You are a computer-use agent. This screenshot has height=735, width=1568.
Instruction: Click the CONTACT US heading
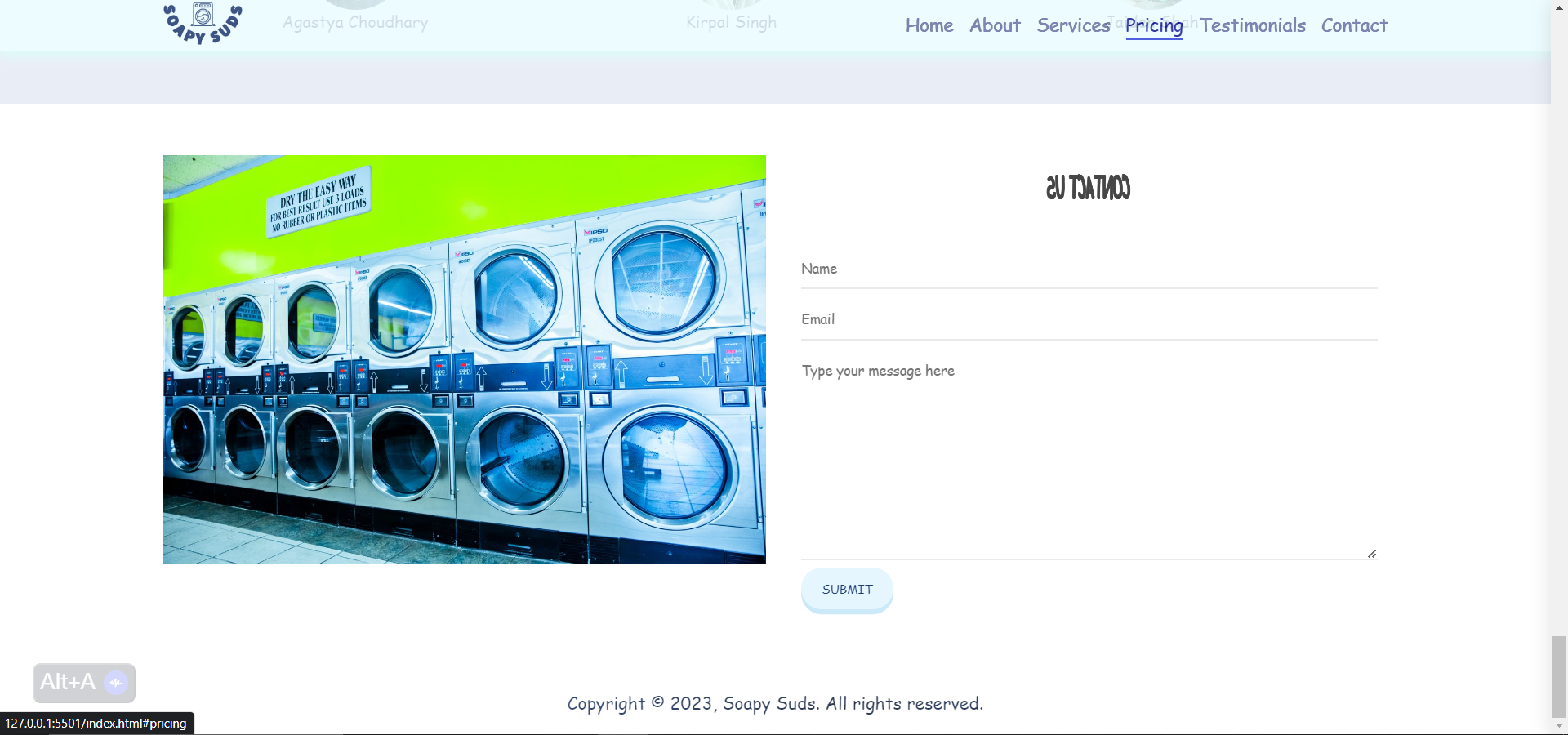(x=1088, y=189)
